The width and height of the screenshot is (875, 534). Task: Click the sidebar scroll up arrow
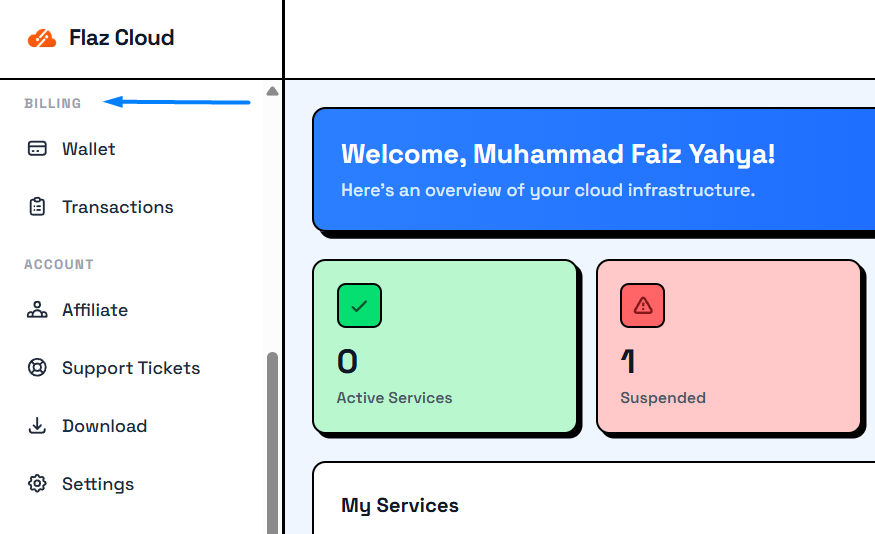point(272,91)
